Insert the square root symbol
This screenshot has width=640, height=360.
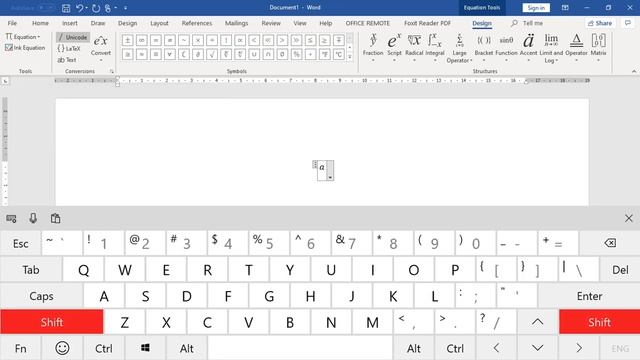click(x=212, y=54)
